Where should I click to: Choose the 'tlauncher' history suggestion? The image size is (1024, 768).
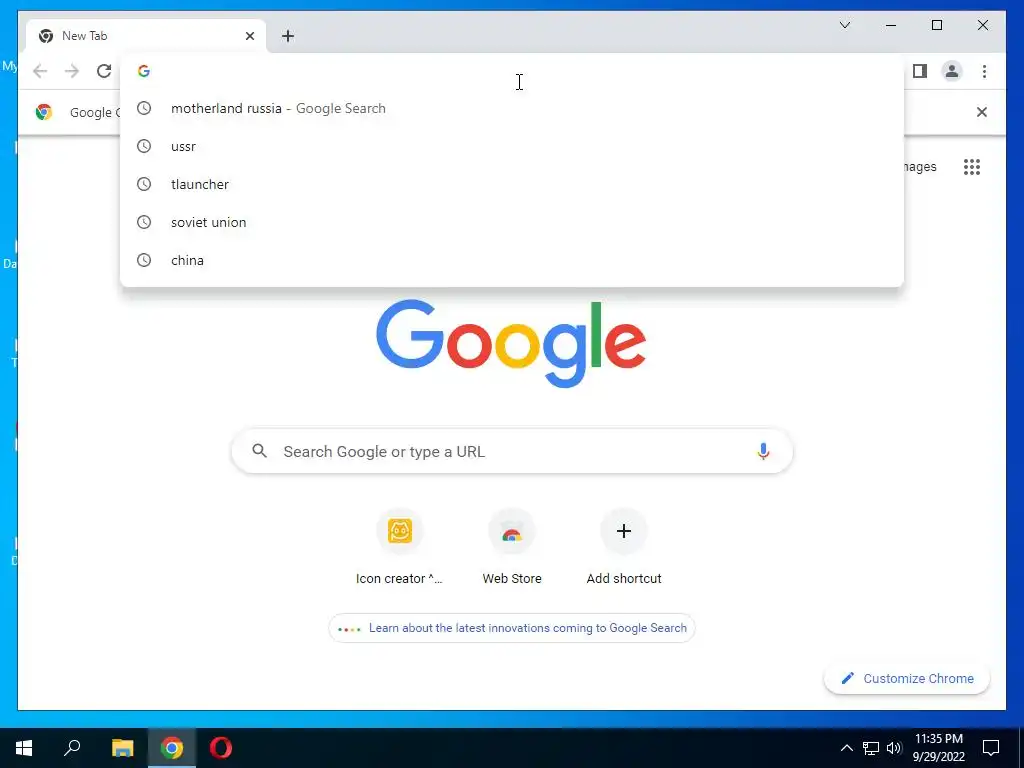(x=512, y=184)
